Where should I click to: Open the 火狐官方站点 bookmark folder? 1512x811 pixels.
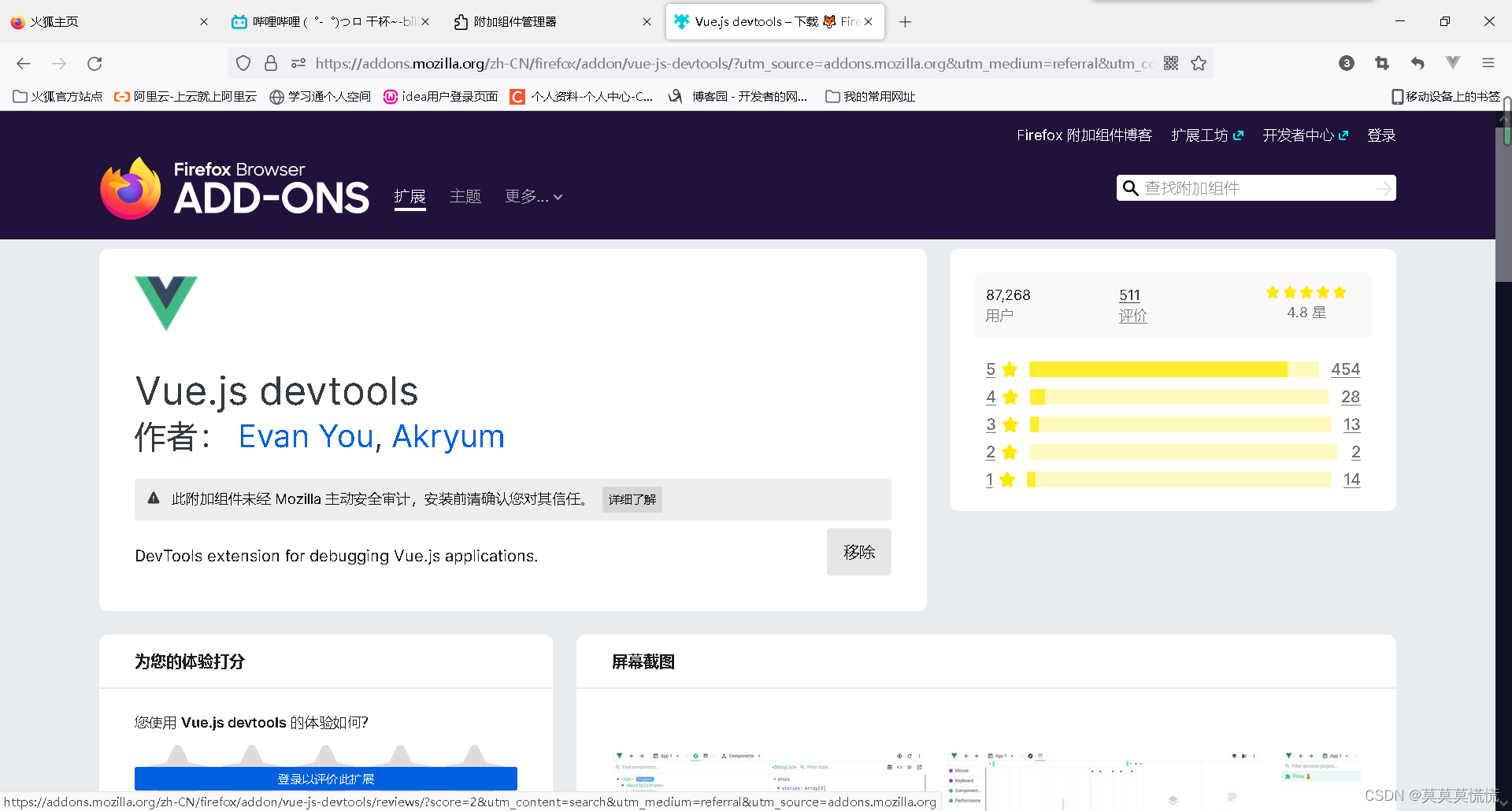pyautogui.click(x=58, y=97)
